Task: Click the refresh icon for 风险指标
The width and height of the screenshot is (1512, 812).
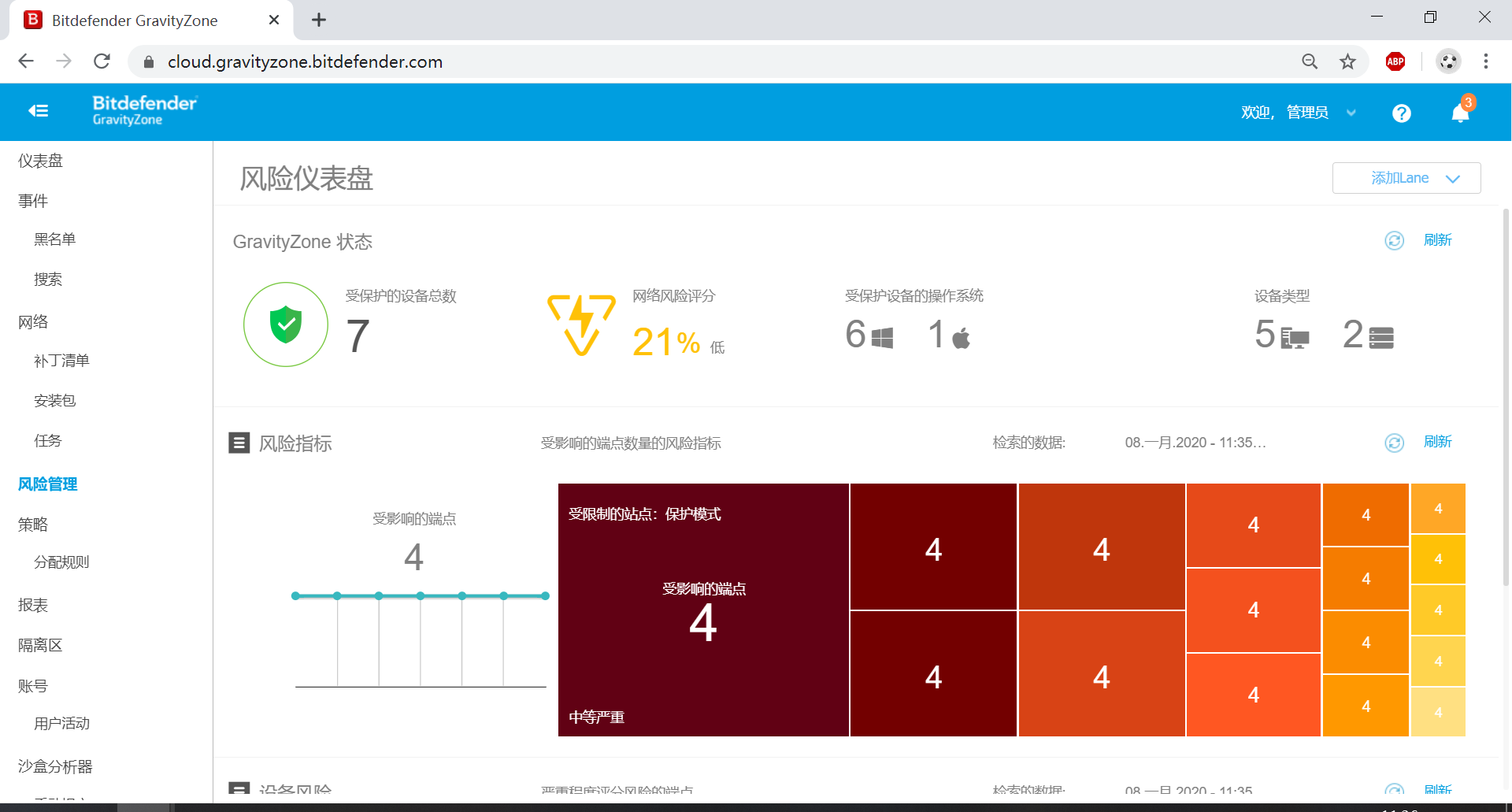Action: click(1394, 443)
